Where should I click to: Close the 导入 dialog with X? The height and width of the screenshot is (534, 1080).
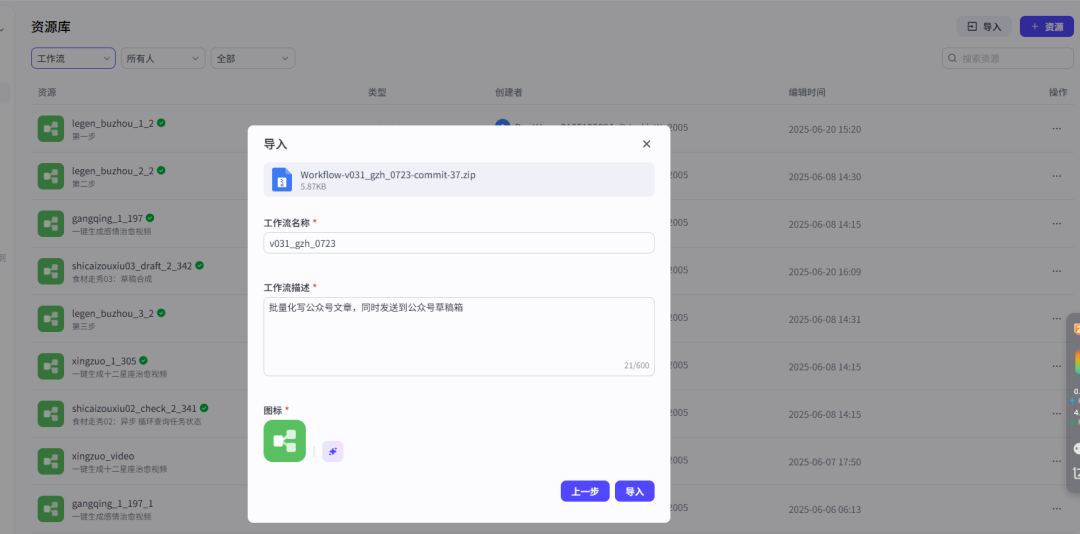click(646, 144)
